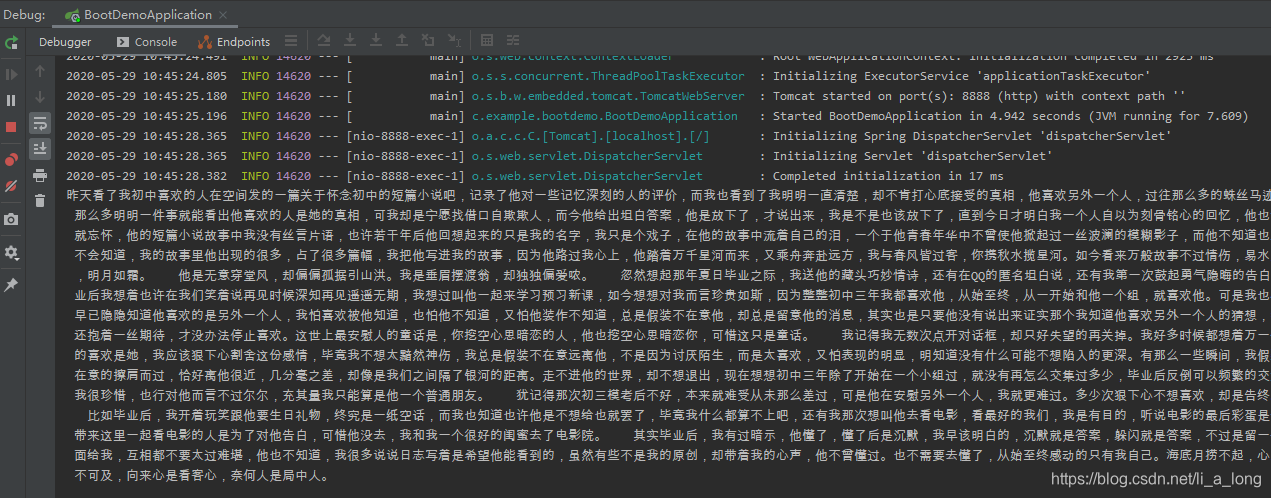This screenshot has height=498, width=1271.
Task: Click the Chinese text line starting '昨天看了我初中喜欢的人'
Action: (668, 197)
